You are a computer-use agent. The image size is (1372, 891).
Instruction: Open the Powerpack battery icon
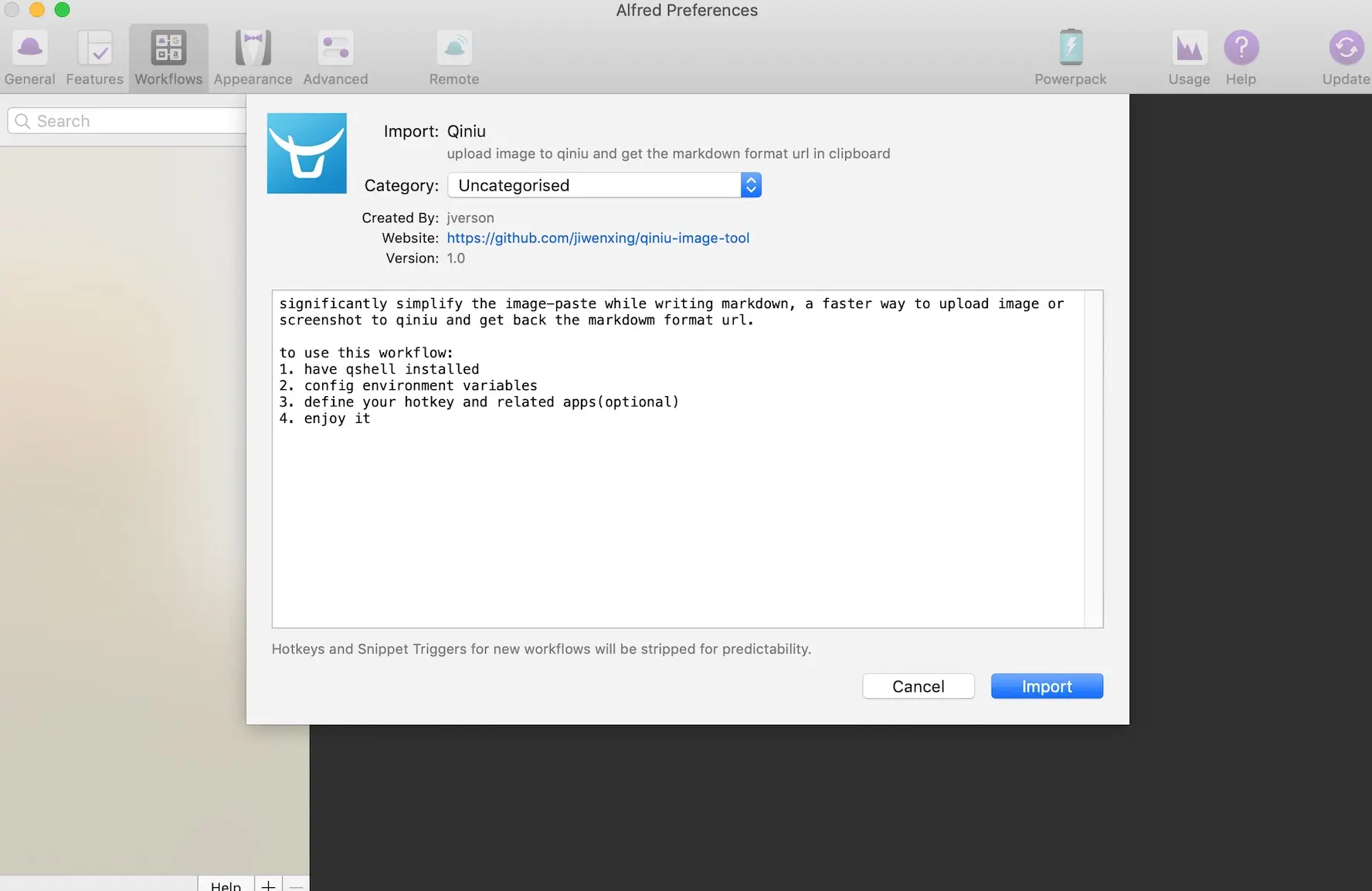pos(1071,48)
